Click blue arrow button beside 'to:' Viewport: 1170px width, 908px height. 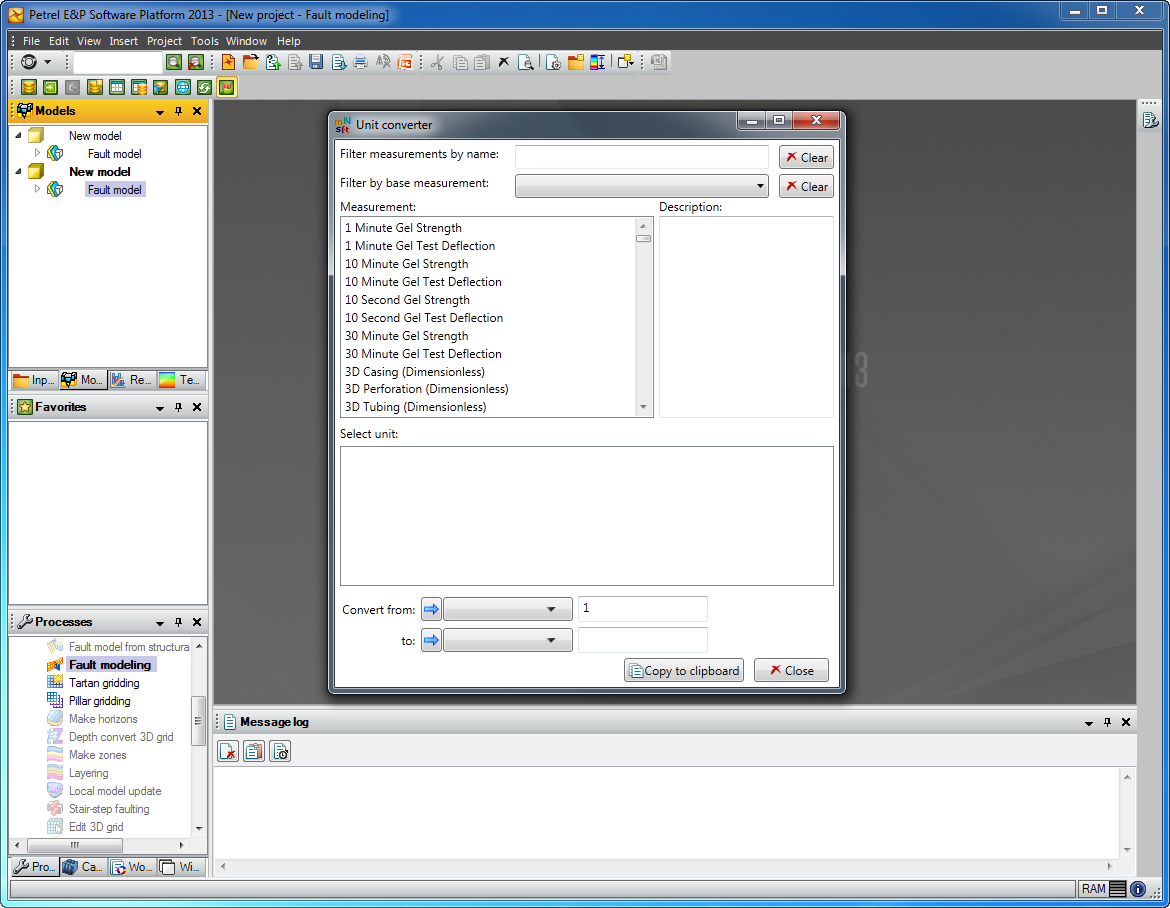click(431, 640)
